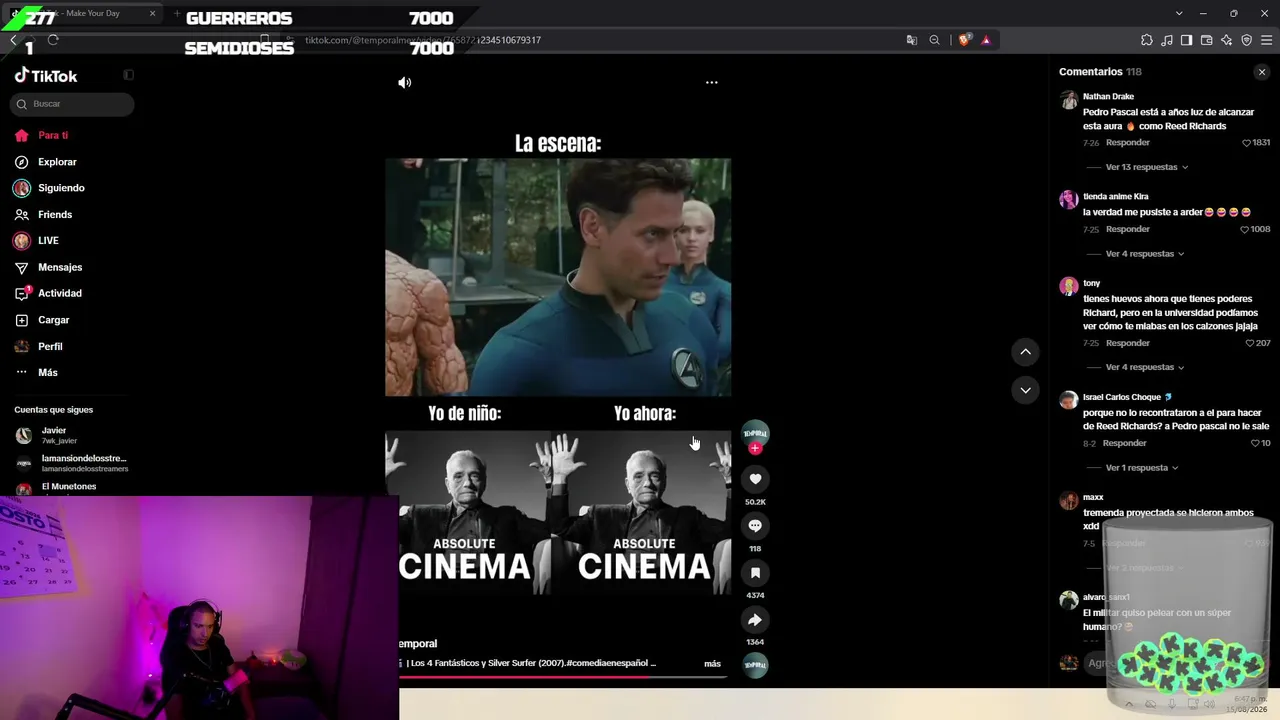Open the spinning music disc icon
Image resolution: width=1280 pixels, height=720 pixels.
tap(755, 665)
